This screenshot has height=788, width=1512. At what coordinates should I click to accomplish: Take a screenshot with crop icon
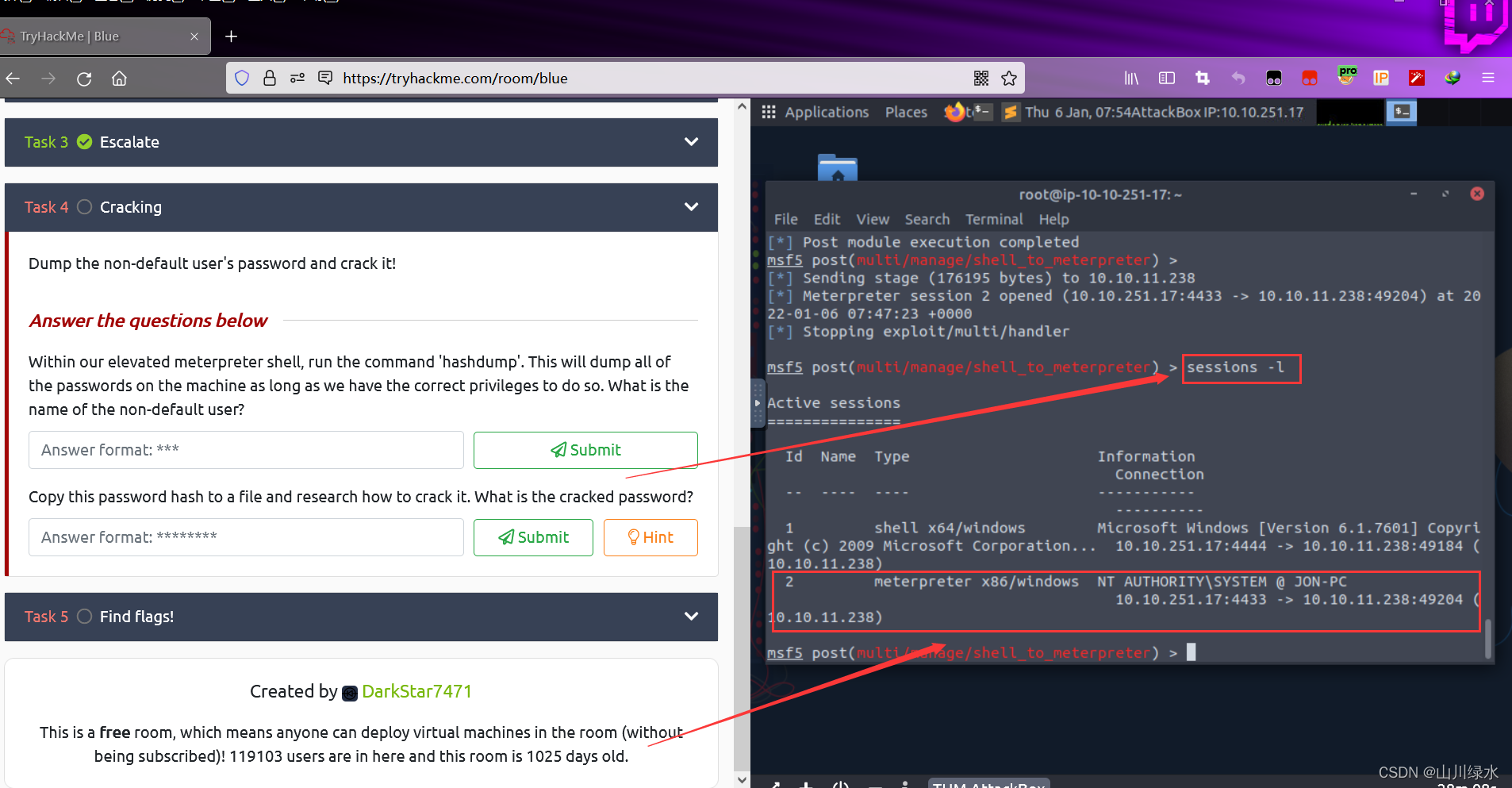(1203, 78)
